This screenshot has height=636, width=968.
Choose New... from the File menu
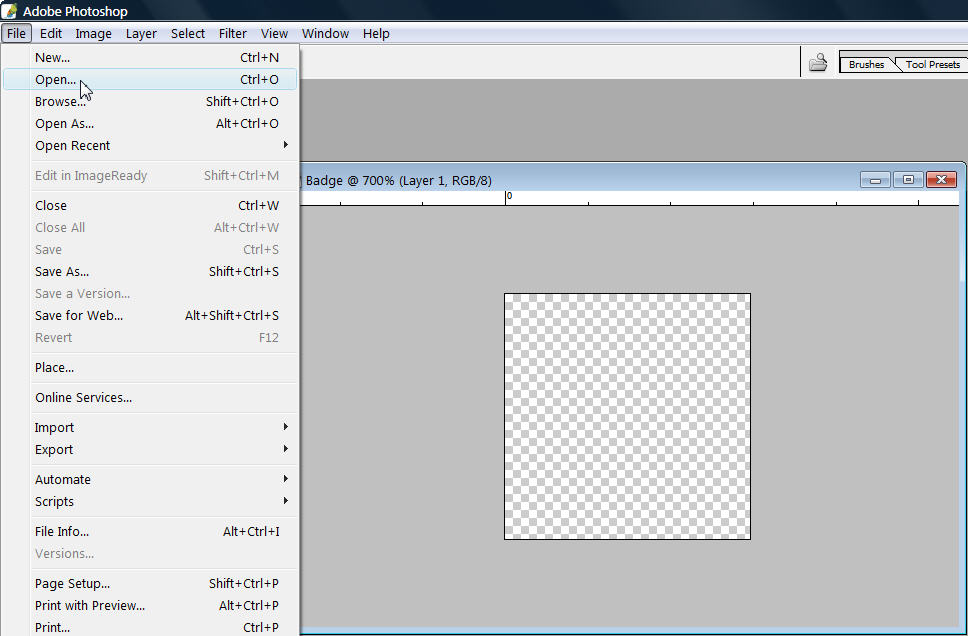150,57
